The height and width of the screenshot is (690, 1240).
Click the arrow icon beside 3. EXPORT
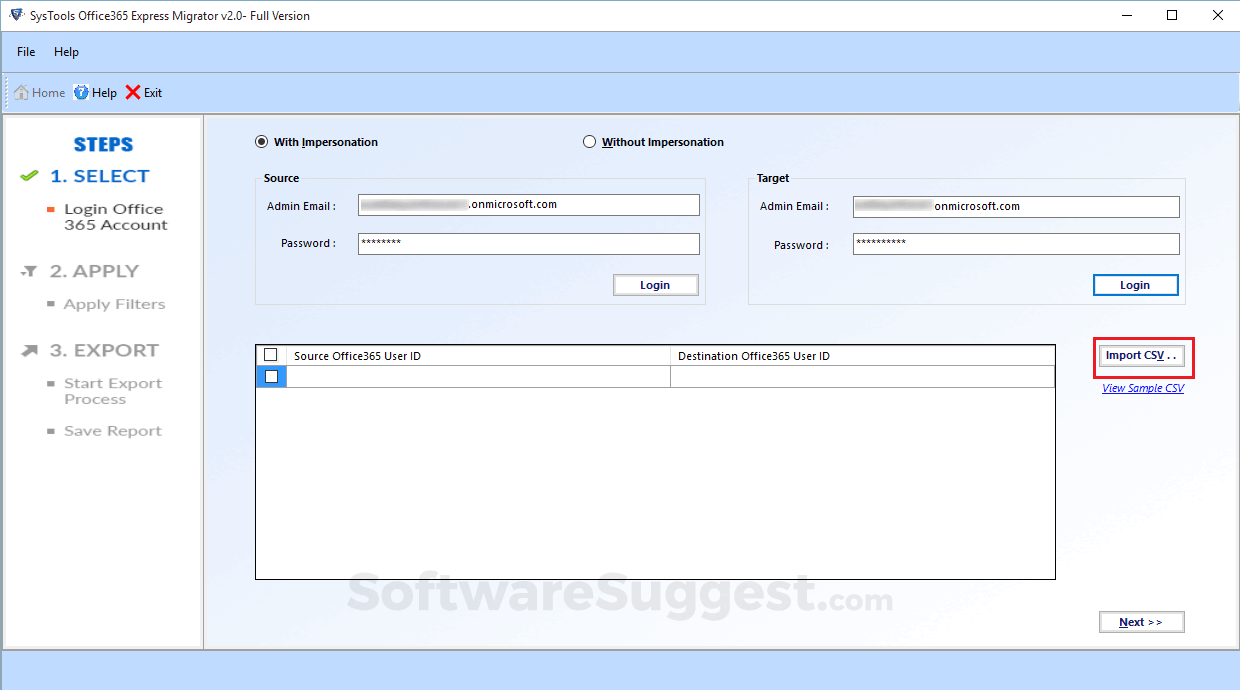point(28,350)
